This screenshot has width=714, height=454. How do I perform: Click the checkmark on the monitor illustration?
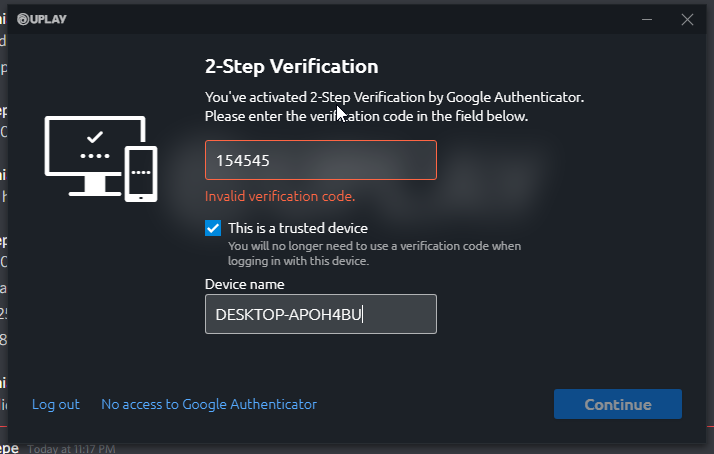95,135
